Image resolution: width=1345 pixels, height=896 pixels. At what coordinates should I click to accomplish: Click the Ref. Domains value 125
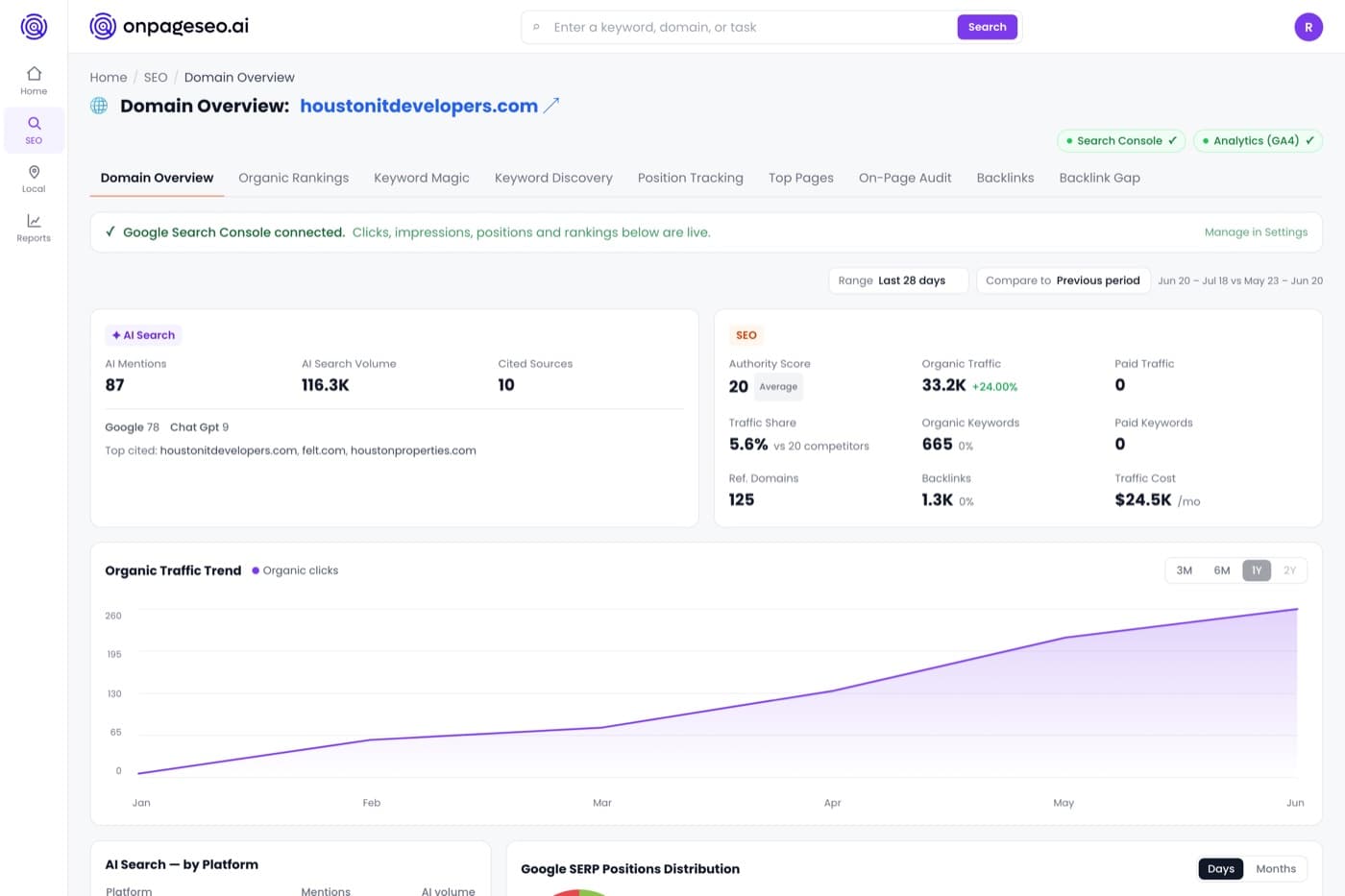point(742,500)
